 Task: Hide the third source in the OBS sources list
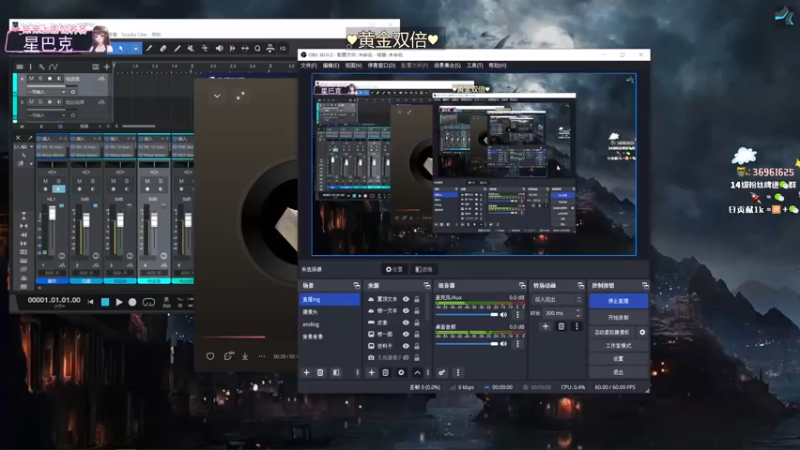click(x=406, y=322)
